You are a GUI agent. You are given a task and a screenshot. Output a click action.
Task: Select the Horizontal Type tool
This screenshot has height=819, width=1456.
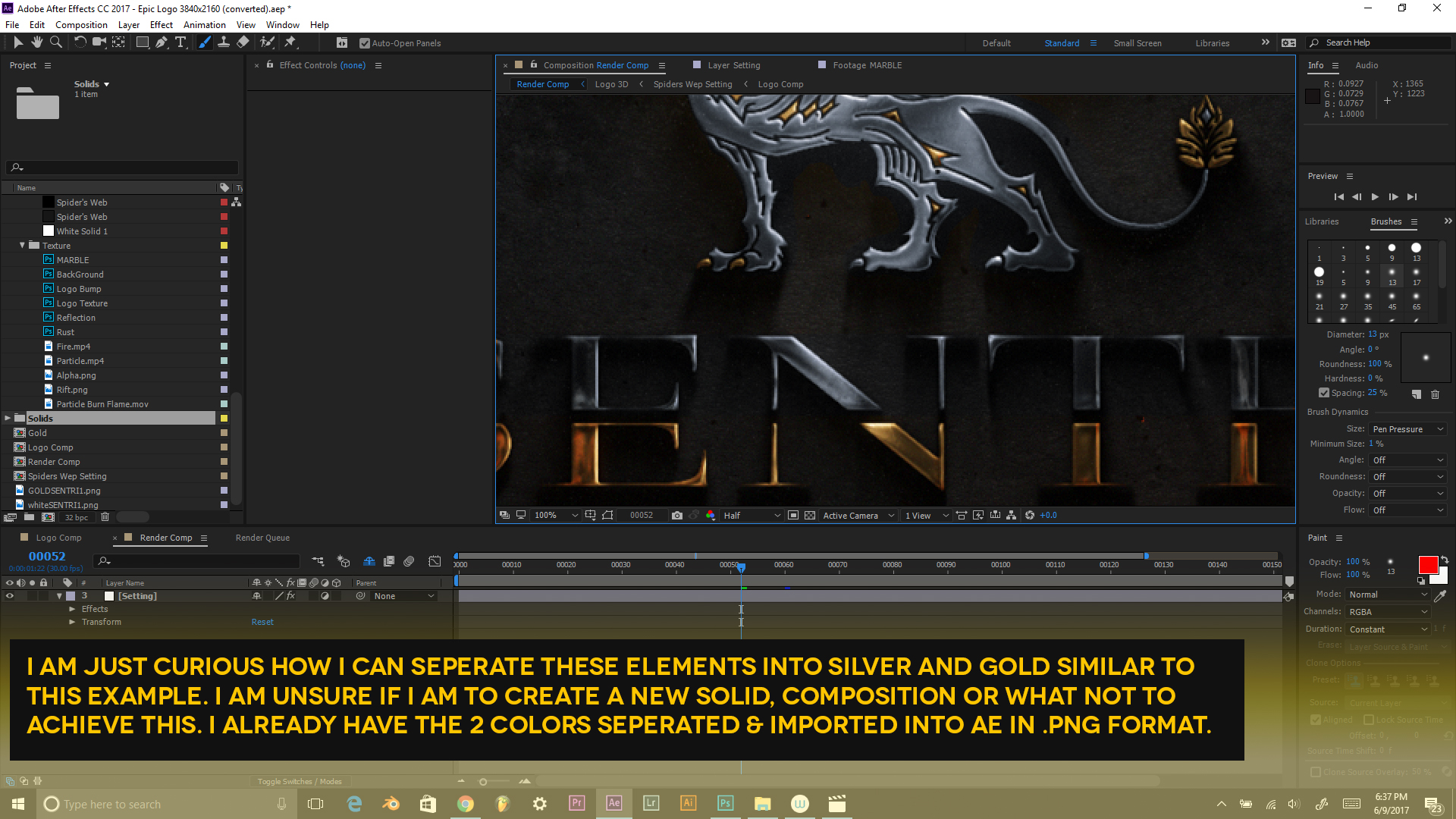tap(180, 42)
